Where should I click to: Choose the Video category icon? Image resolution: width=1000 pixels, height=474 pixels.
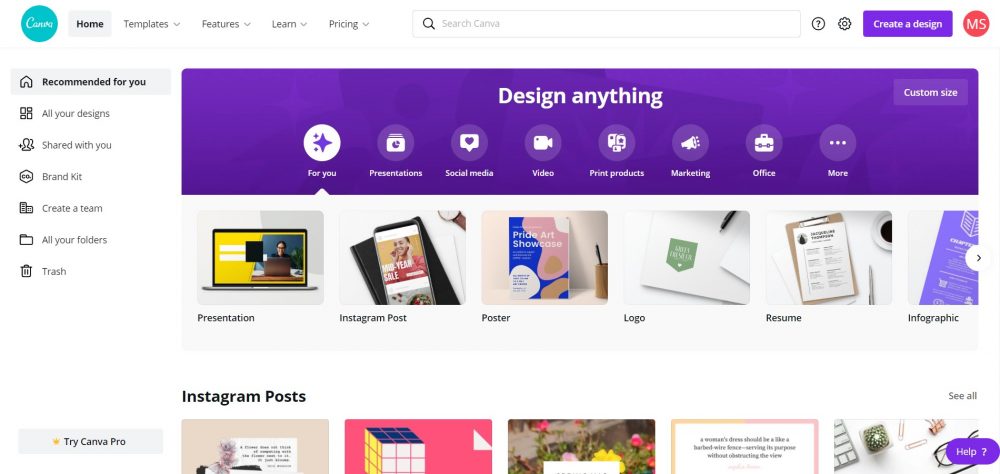(x=543, y=142)
